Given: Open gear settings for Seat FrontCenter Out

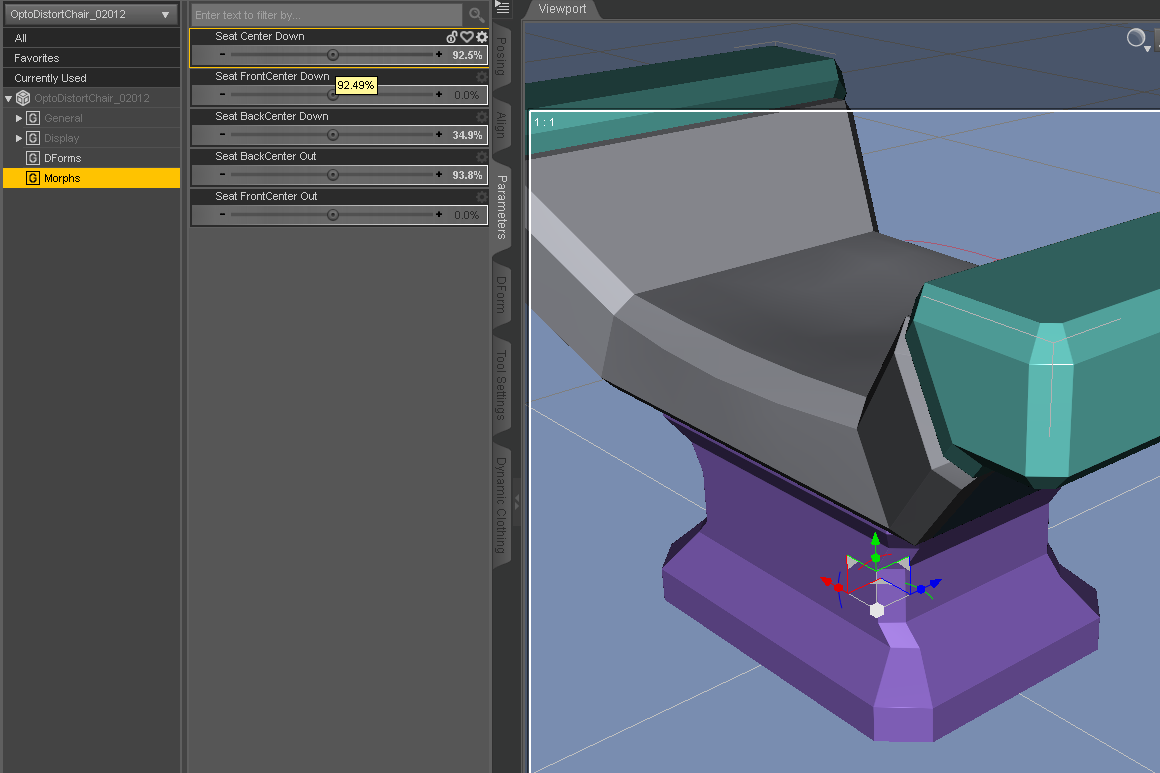Looking at the screenshot, I should point(482,197).
